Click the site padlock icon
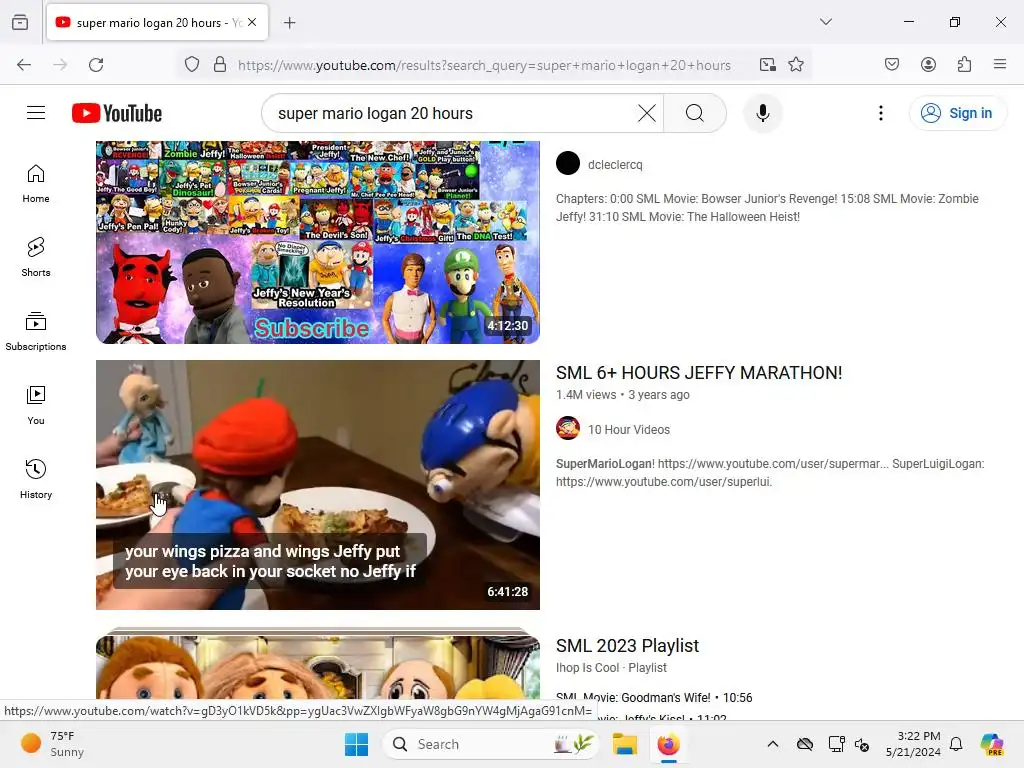This screenshot has height=768, width=1024. 220,65
